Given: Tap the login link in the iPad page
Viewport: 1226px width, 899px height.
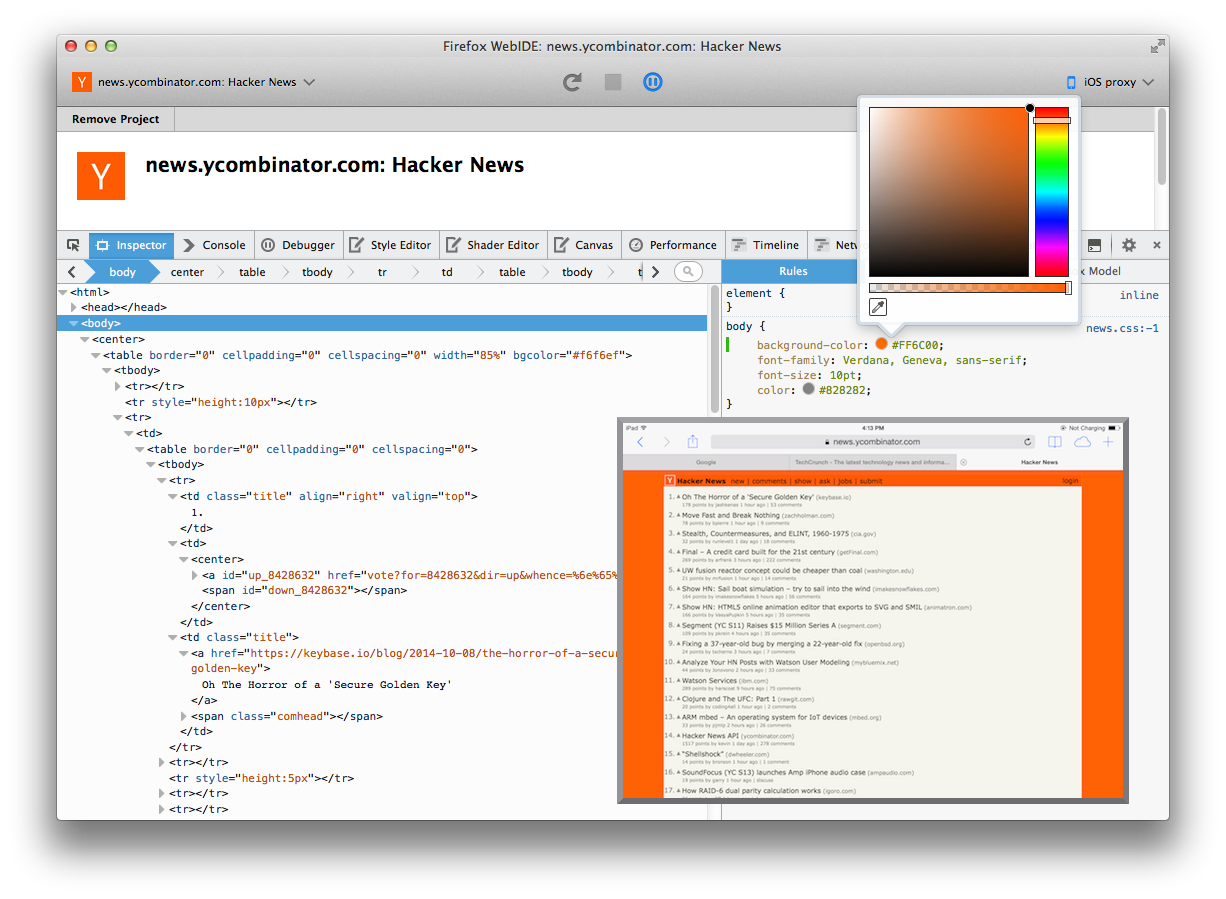Looking at the screenshot, I should [1071, 481].
